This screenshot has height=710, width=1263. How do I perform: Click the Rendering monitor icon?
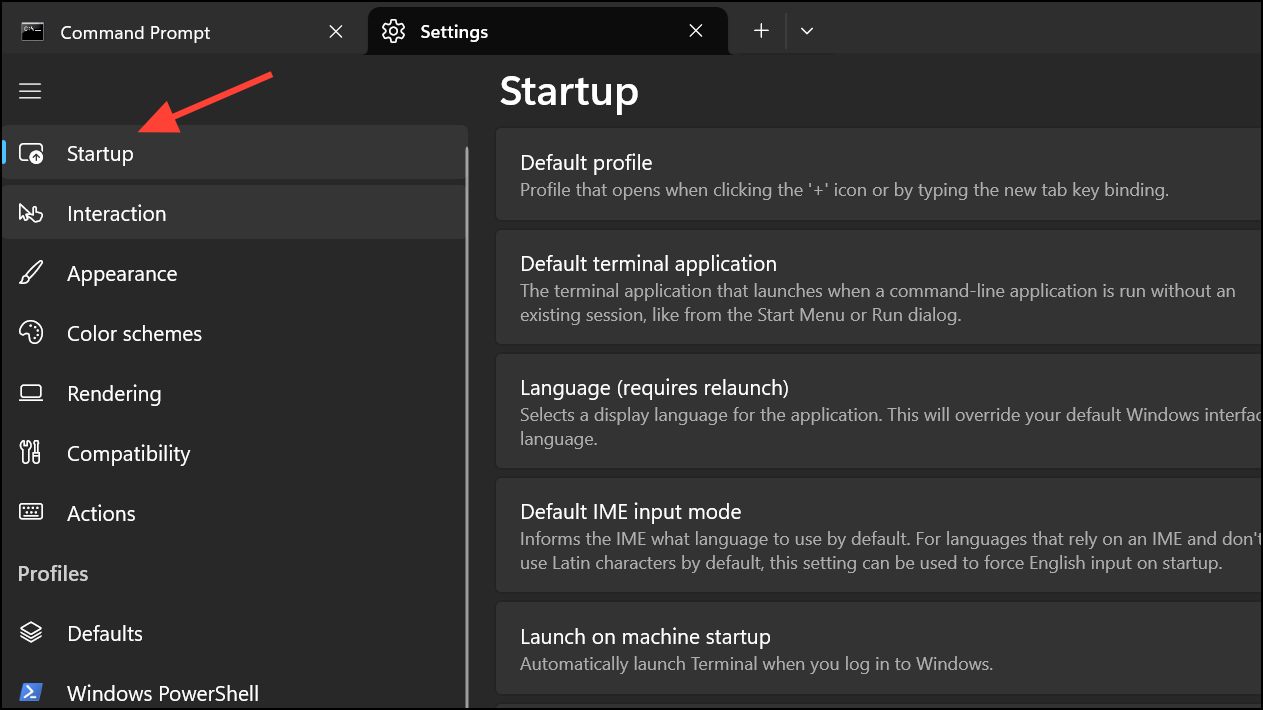(31, 393)
